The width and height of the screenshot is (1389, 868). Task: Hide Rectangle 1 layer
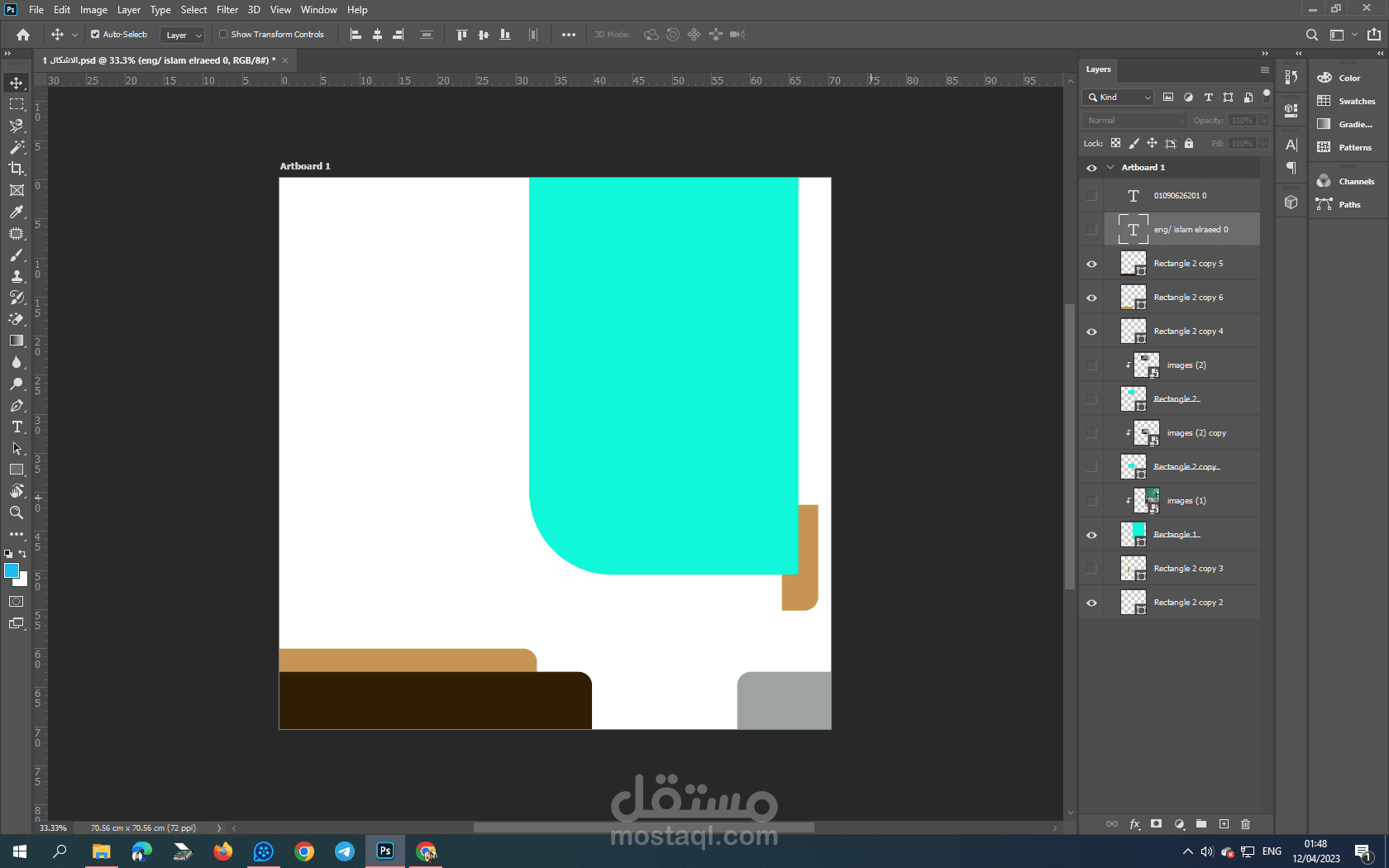[x=1091, y=536]
